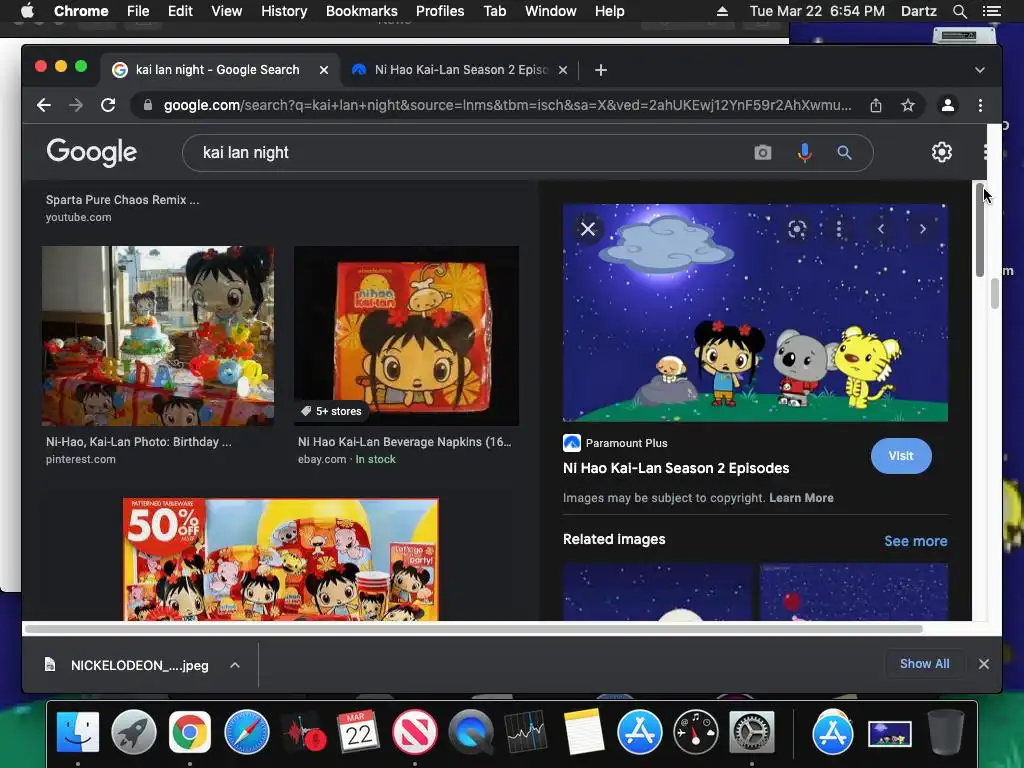Open the History menu

[284, 11]
